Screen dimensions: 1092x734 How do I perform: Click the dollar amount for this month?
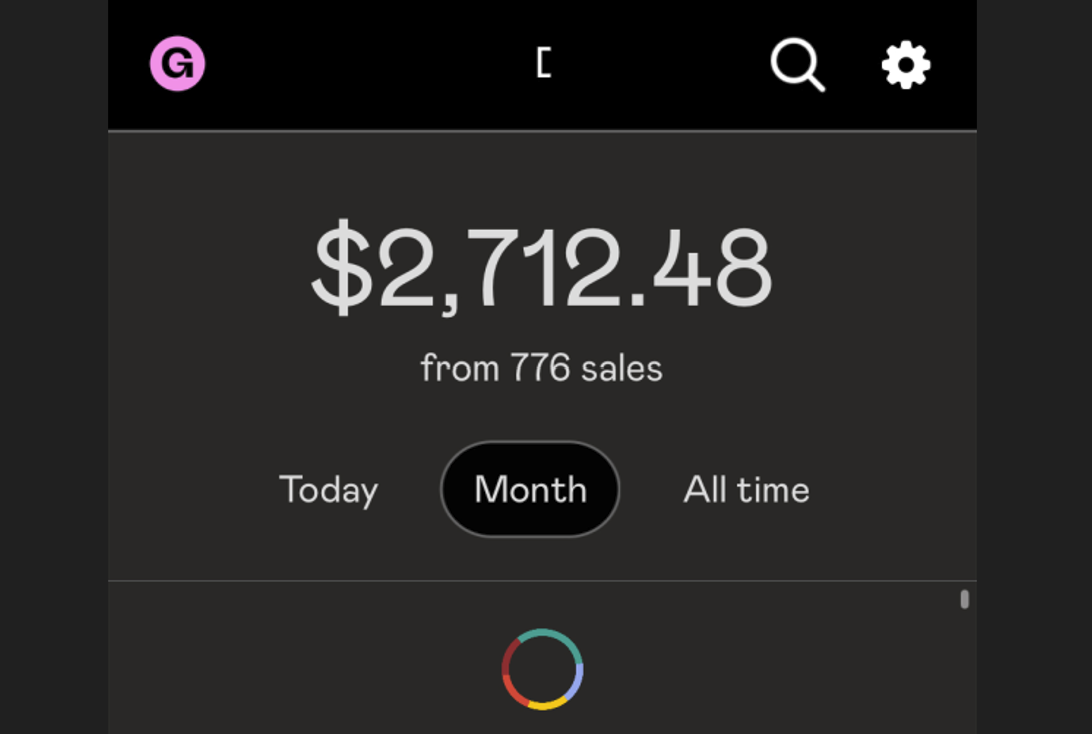(x=542, y=267)
